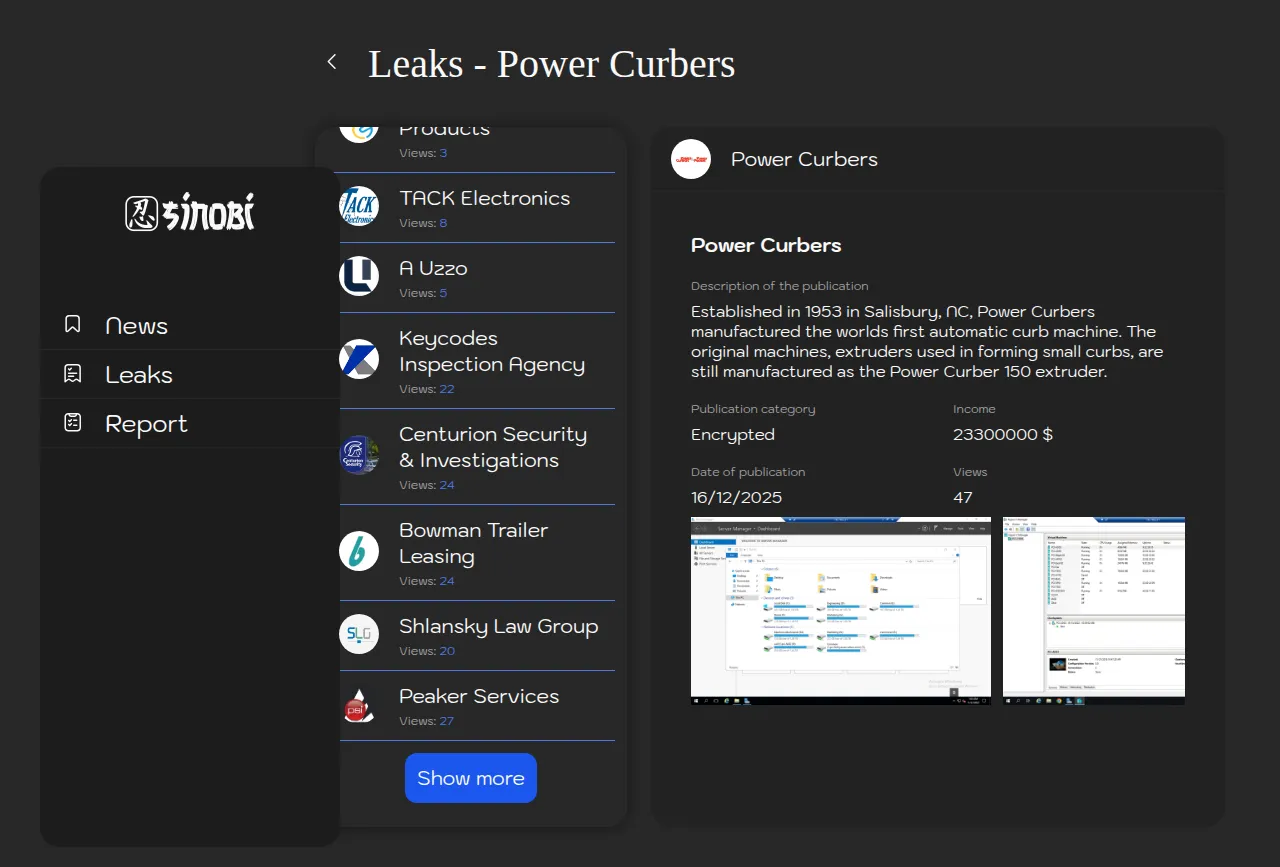Open the Server Manager screenshot thumbnail

[x=840, y=611]
